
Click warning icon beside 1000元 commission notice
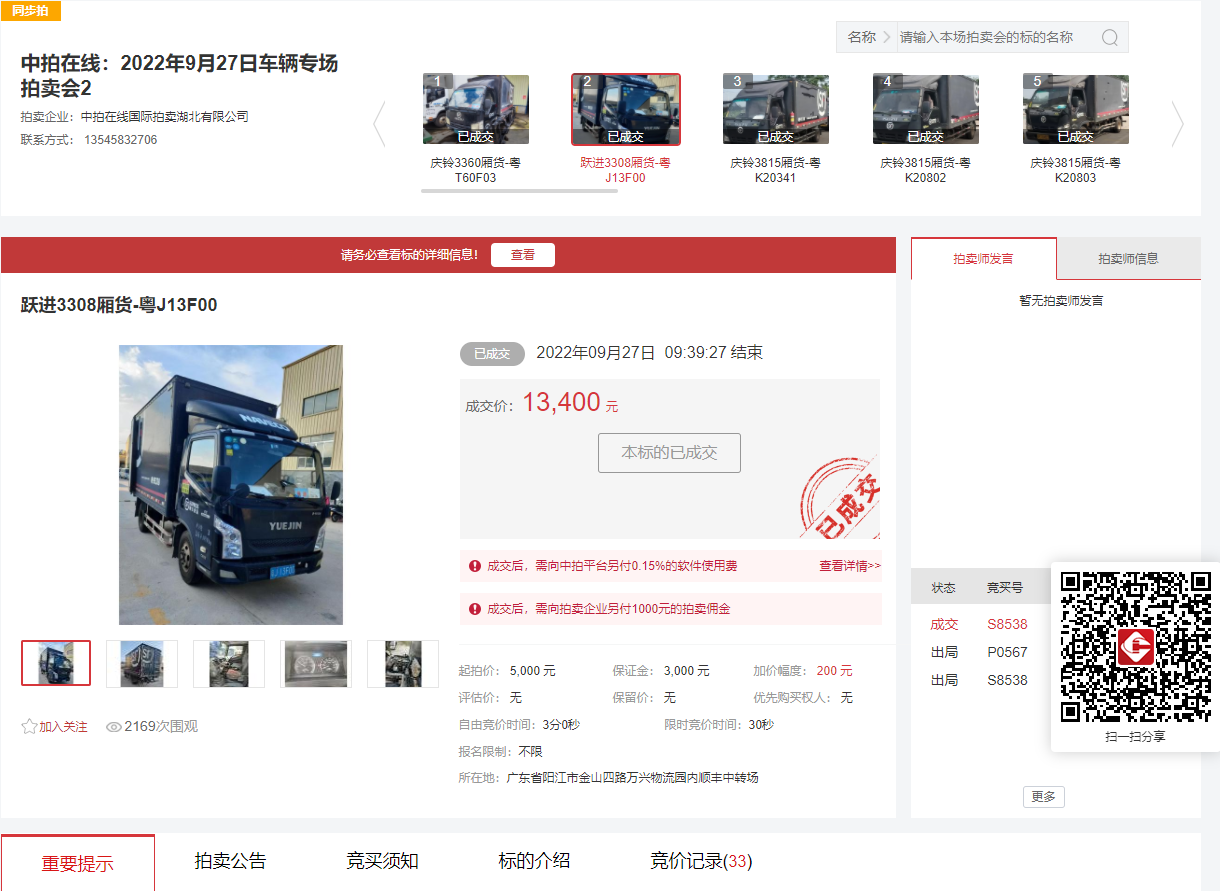(474, 608)
